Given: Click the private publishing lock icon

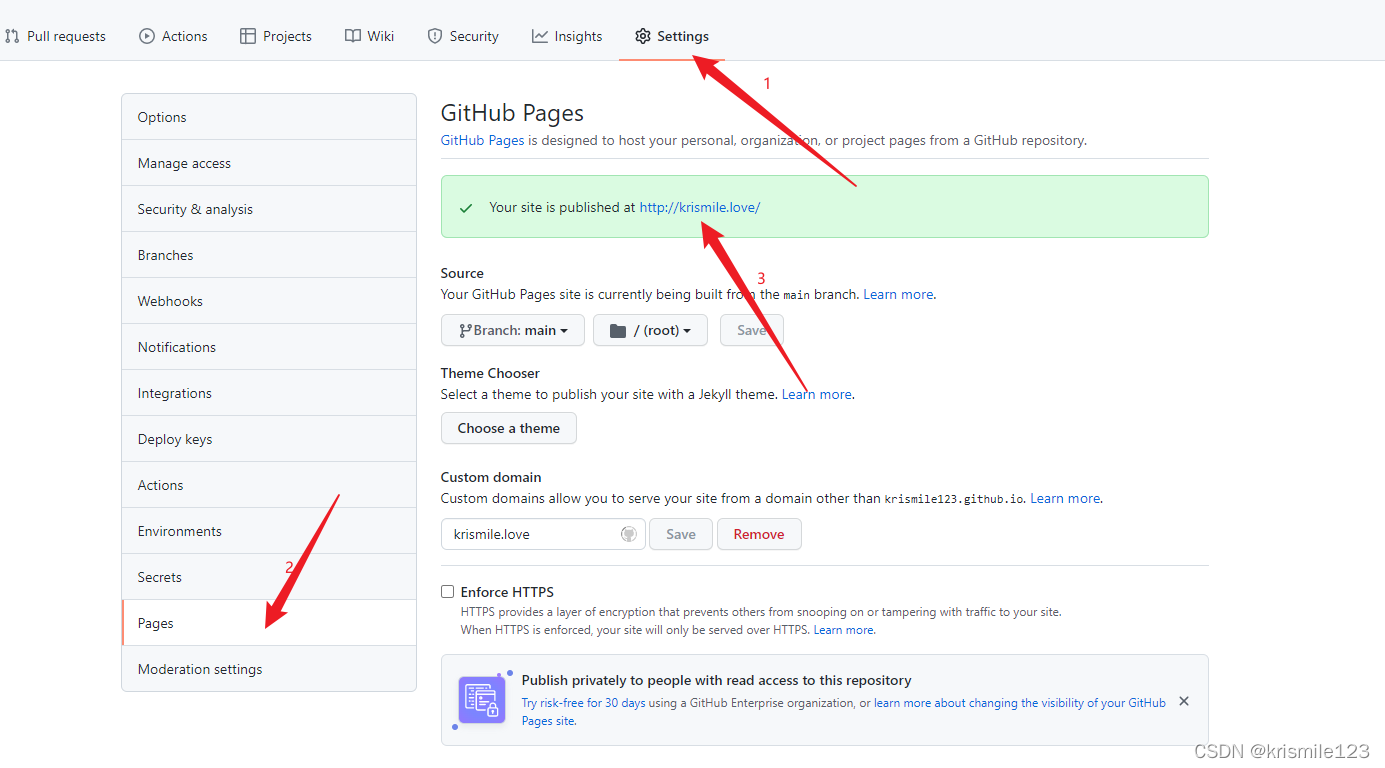Looking at the screenshot, I should 482,700.
